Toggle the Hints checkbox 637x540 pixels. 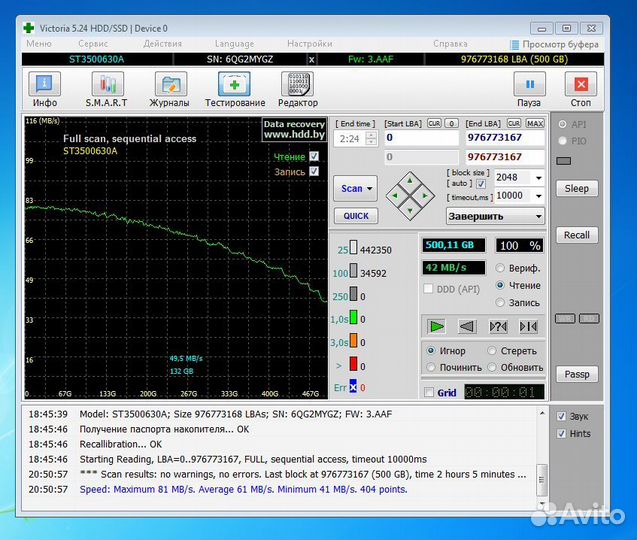tap(561, 434)
